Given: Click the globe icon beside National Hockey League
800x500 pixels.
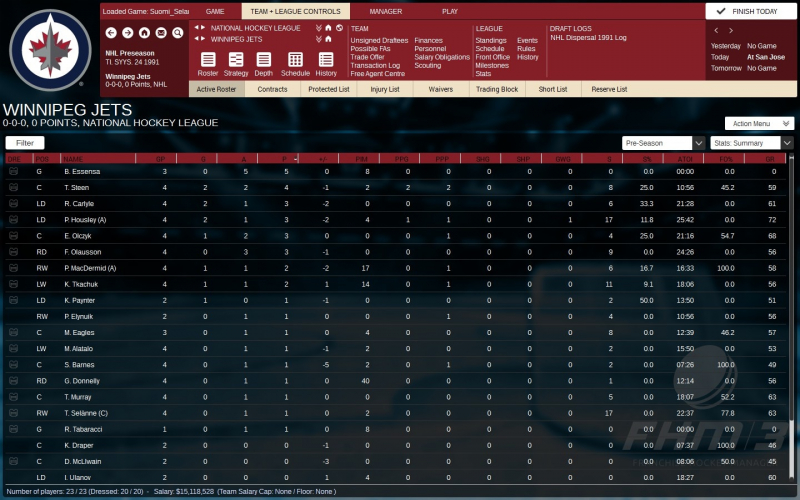Looking at the screenshot, I should coord(339,28).
